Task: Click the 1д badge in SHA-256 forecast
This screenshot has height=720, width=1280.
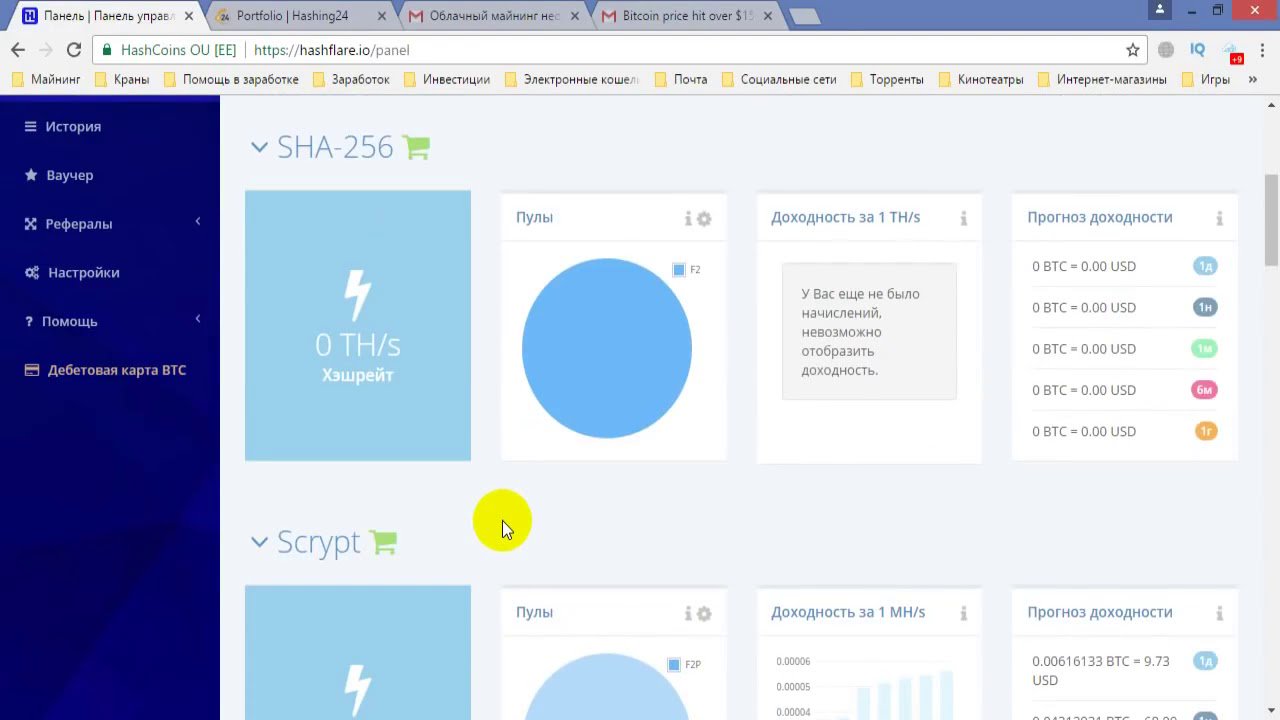Action: (1205, 266)
